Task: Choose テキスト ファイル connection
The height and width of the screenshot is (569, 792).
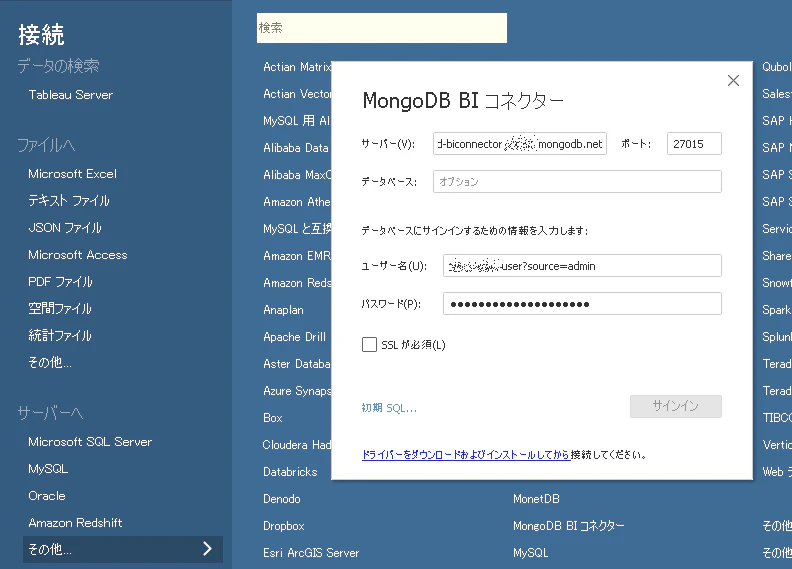Action: (69, 201)
